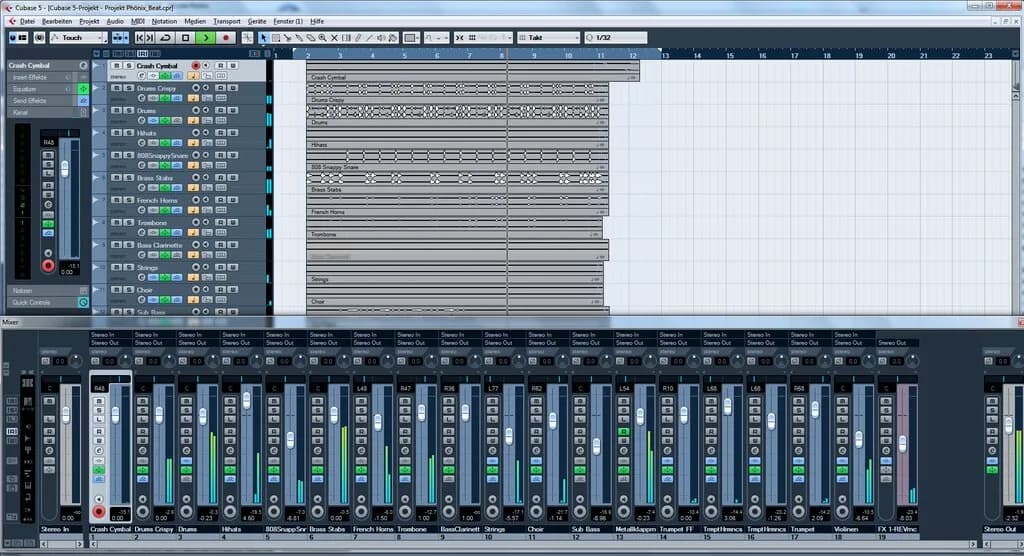
Task: Open the edit button on Trombone mixer channel
Action: coord(405,451)
